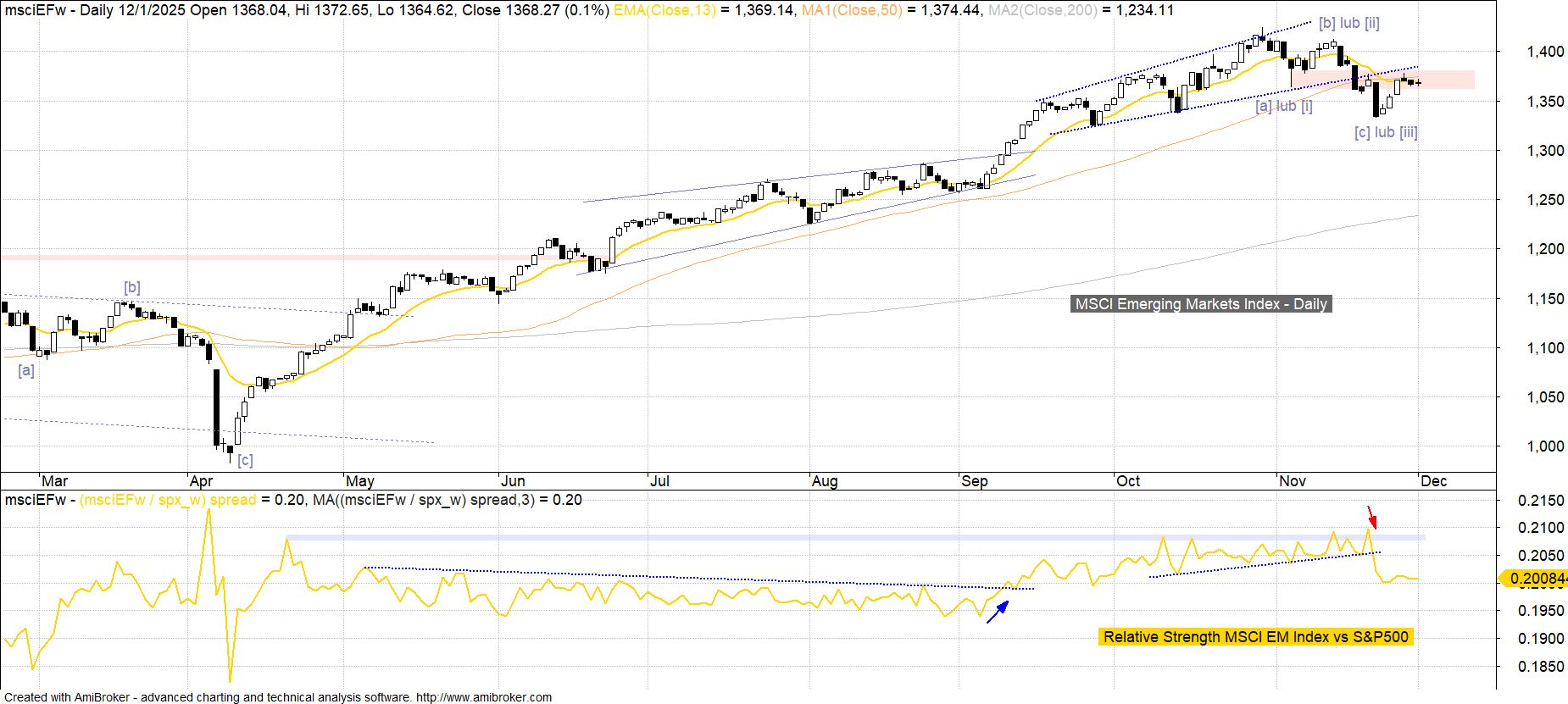Select the Sep marker on the time axis
The height and width of the screenshot is (704, 1568).
974,481
